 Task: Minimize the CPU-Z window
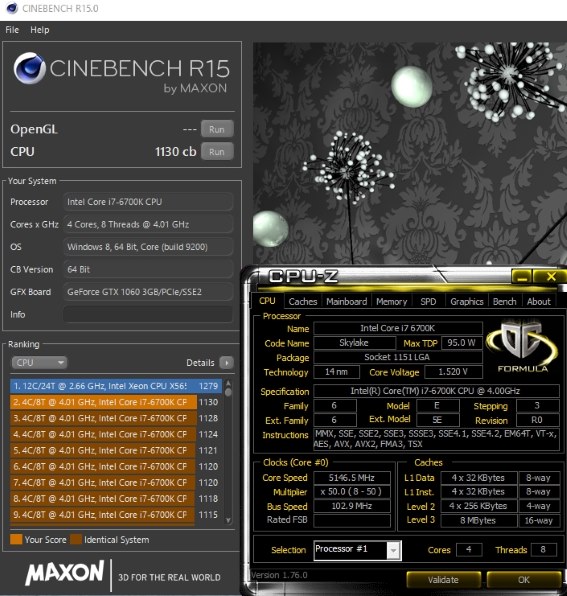522,277
